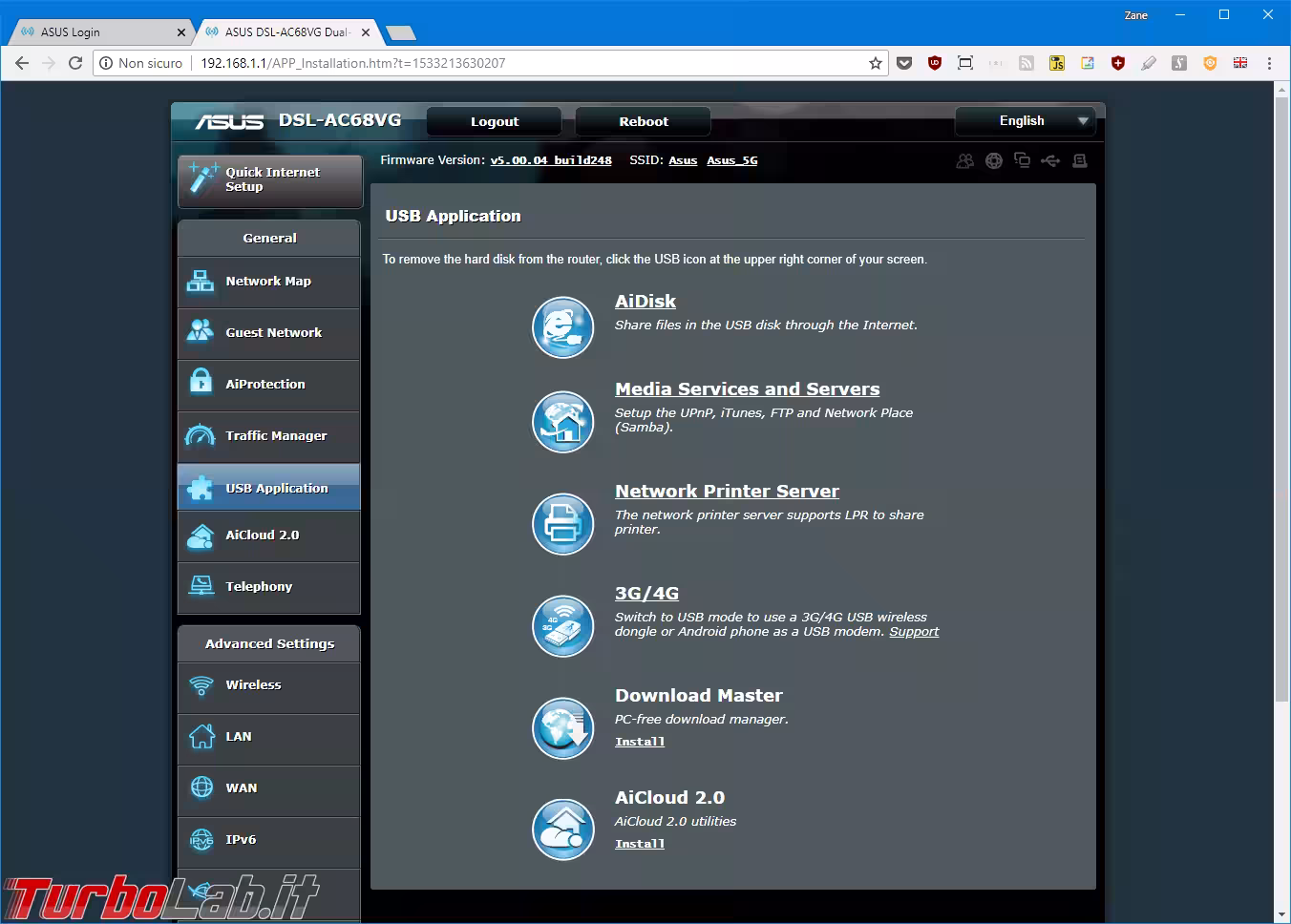
Task: Open the Chrome three-dot menu
Action: click(x=1269, y=63)
